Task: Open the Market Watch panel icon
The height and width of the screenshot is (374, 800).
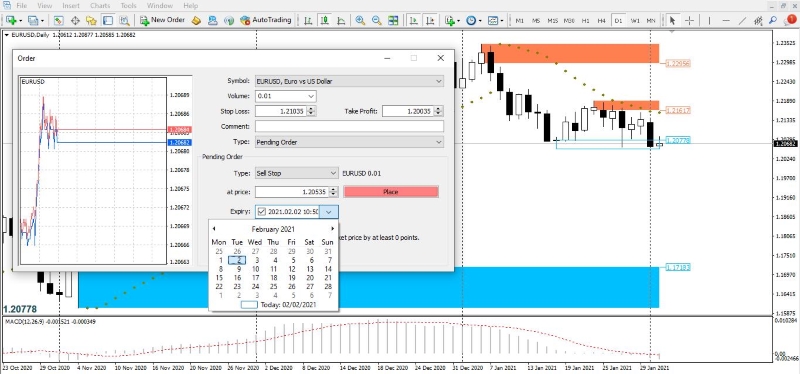Action: (x=58, y=20)
